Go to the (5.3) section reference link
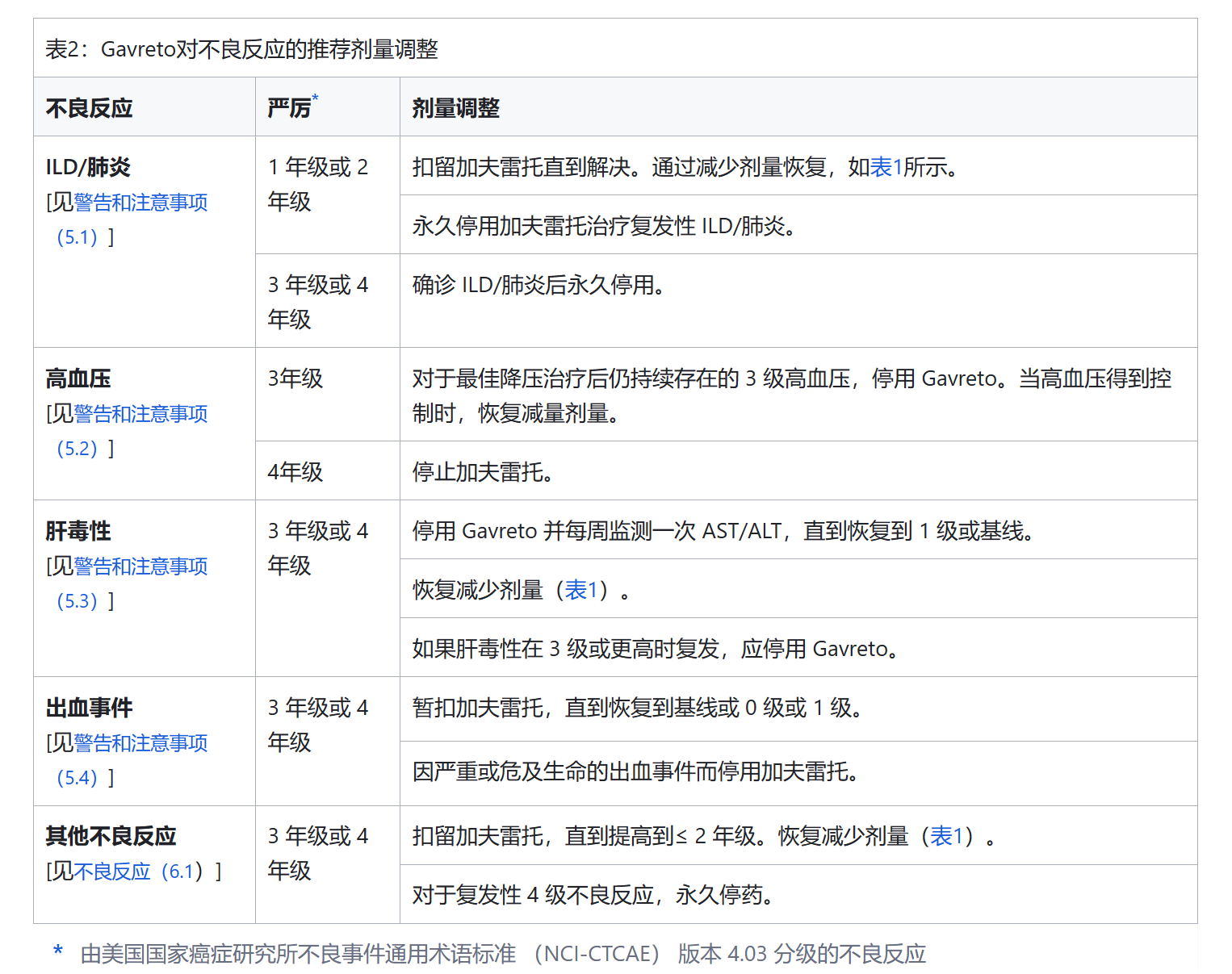1232x974 pixels. [x=77, y=601]
